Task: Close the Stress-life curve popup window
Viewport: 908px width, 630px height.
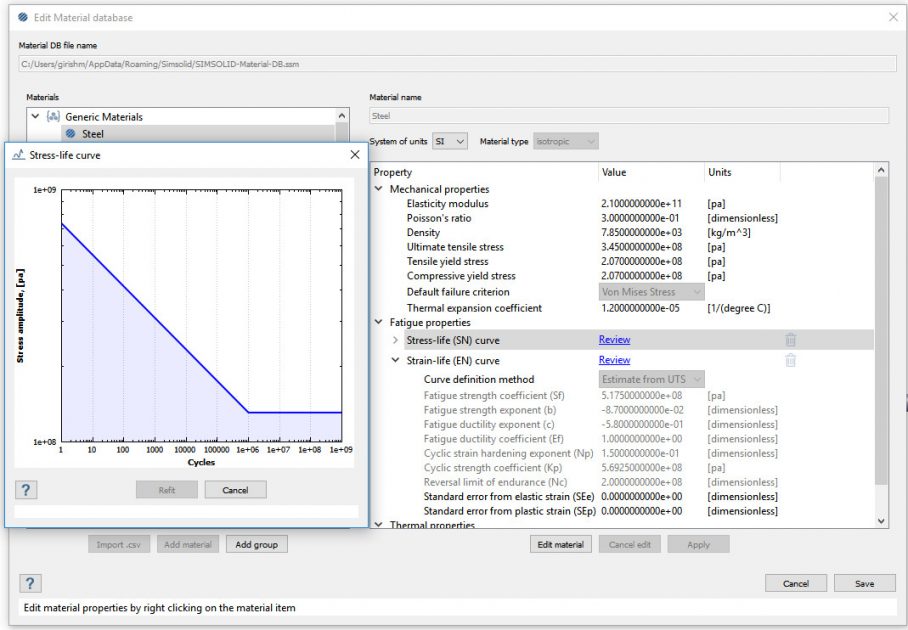Action: point(354,155)
